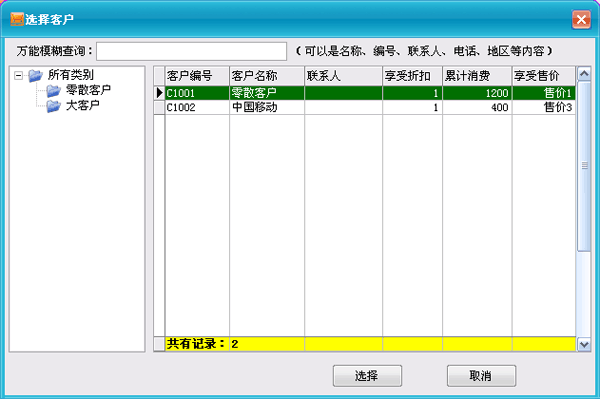Sort by 客户编号 column header
Image resolution: width=600 pixels, height=399 pixels.
pyautogui.click(x=197, y=76)
